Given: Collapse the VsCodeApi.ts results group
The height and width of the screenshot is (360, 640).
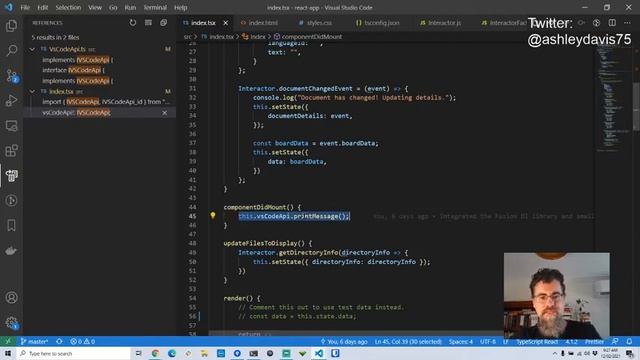Looking at the screenshot, I should [32, 49].
